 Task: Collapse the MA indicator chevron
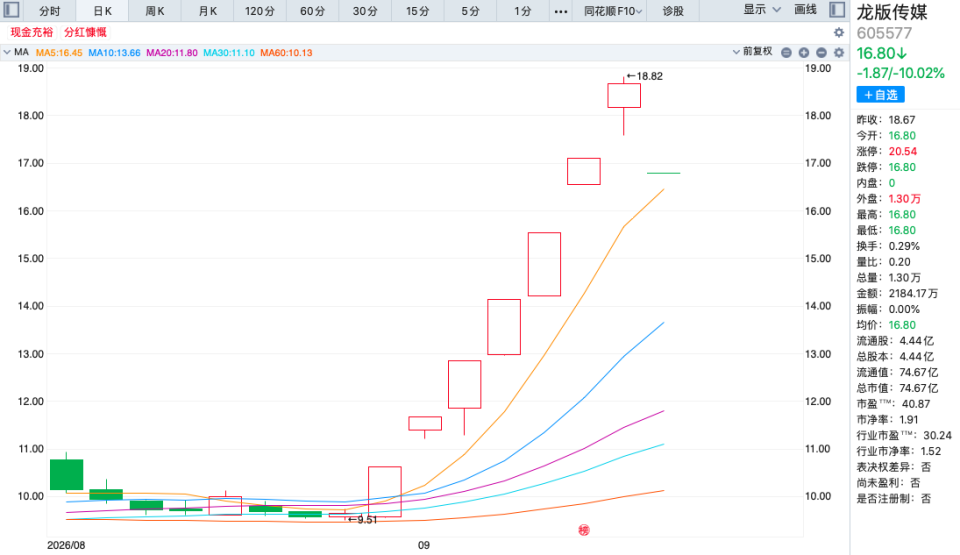pos(7,53)
